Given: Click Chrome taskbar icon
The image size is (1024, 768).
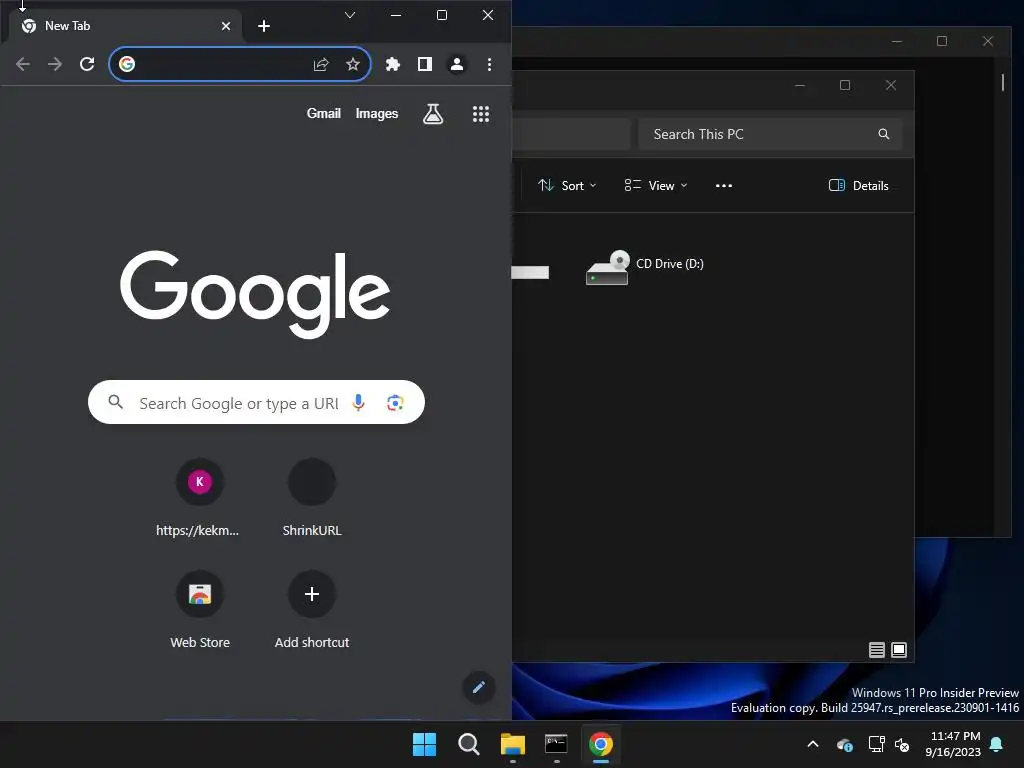Looking at the screenshot, I should (601, 744).
